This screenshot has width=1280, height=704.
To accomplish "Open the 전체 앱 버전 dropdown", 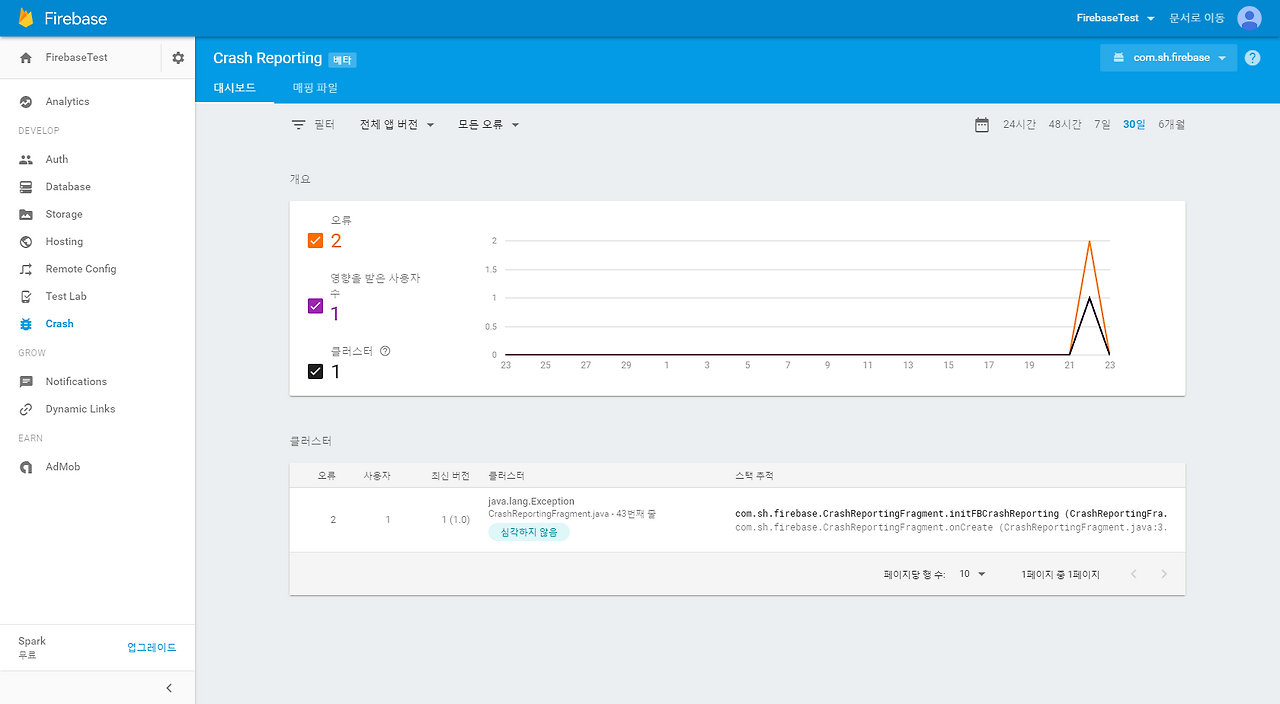I will click(x=396, y=124).
